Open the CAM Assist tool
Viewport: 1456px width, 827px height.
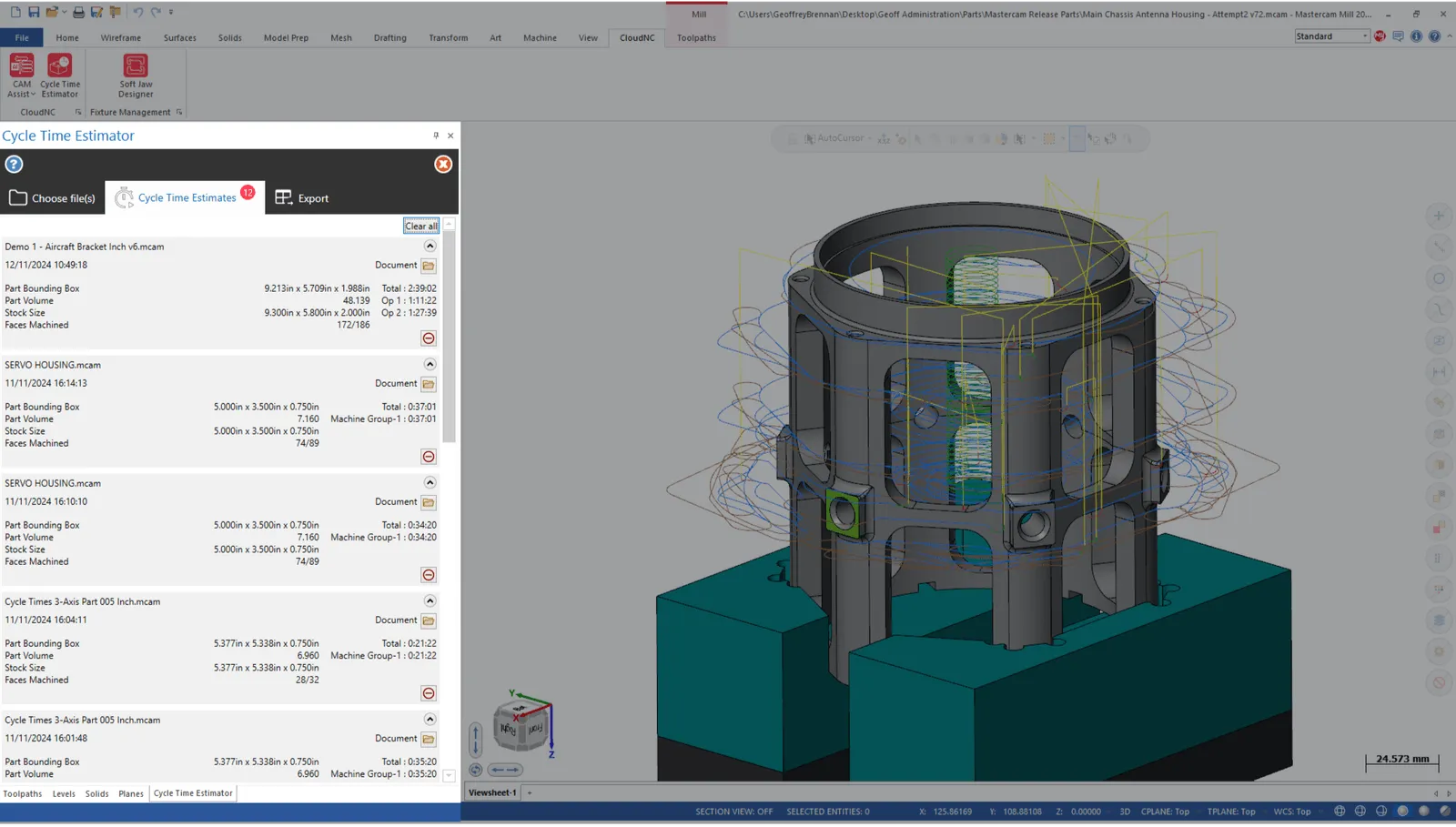coord(21,75)
